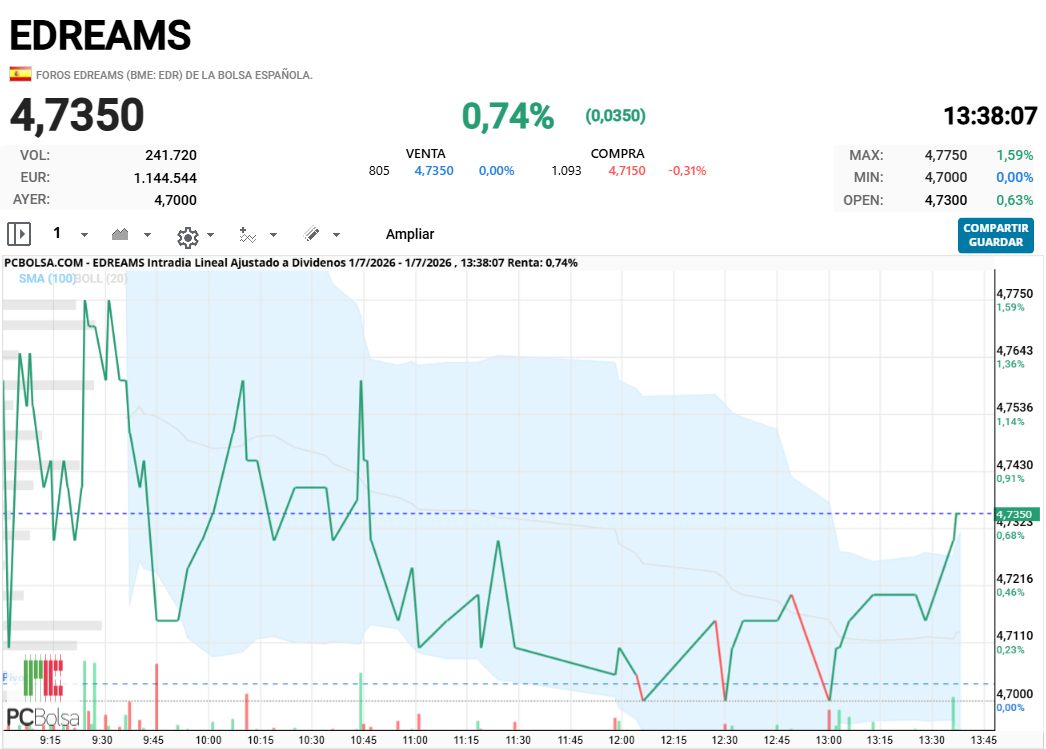This screenshot has height=749, width=1046.
Task: Click the 4,7350 VENTA price
Action: pos(434,171)
